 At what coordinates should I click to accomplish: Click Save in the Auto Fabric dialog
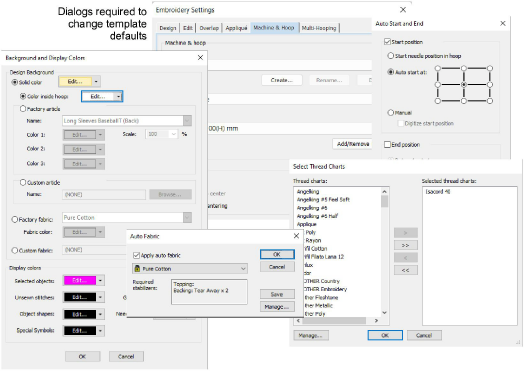click(x=277, y=294)
